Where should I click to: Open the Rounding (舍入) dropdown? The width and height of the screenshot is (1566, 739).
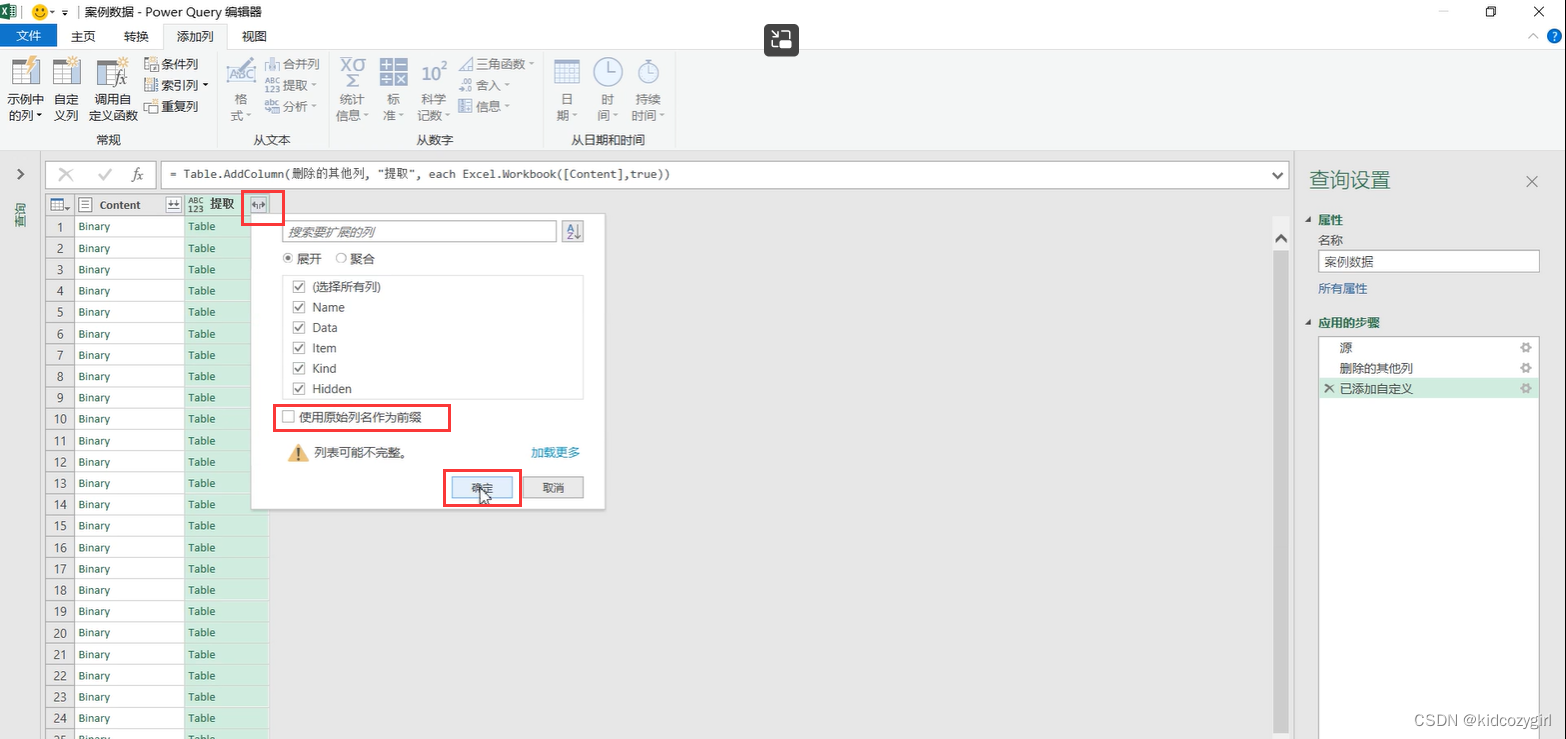507,86
